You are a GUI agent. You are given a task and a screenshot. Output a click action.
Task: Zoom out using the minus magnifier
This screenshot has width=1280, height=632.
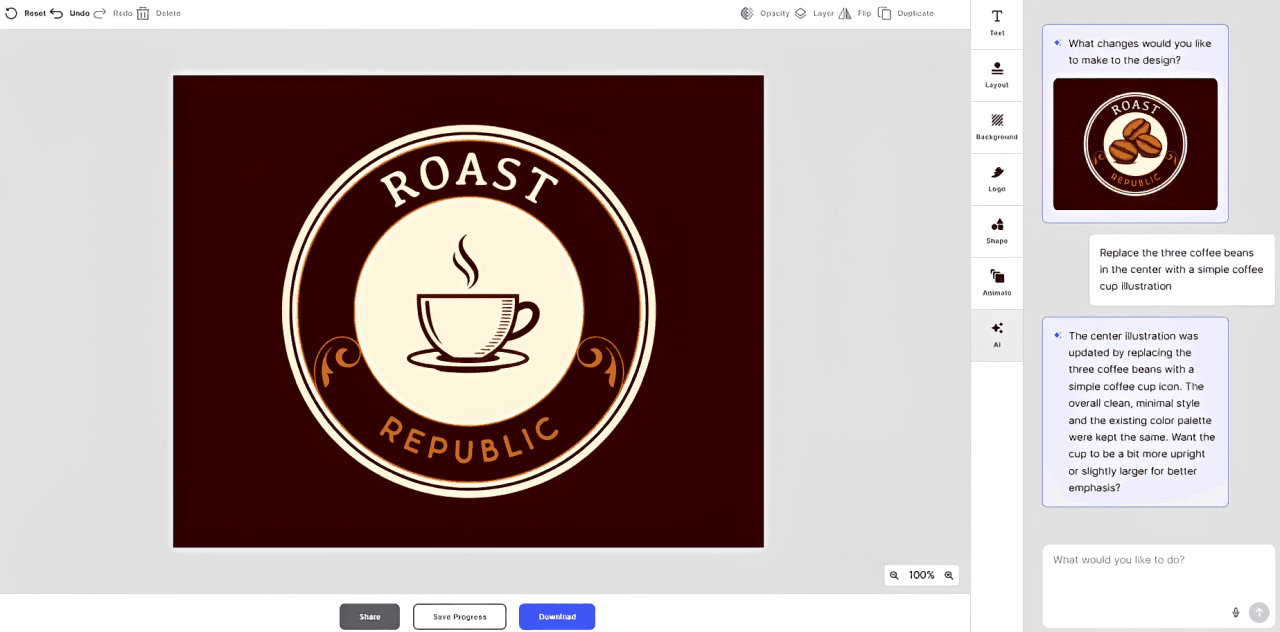coord(895,575)
